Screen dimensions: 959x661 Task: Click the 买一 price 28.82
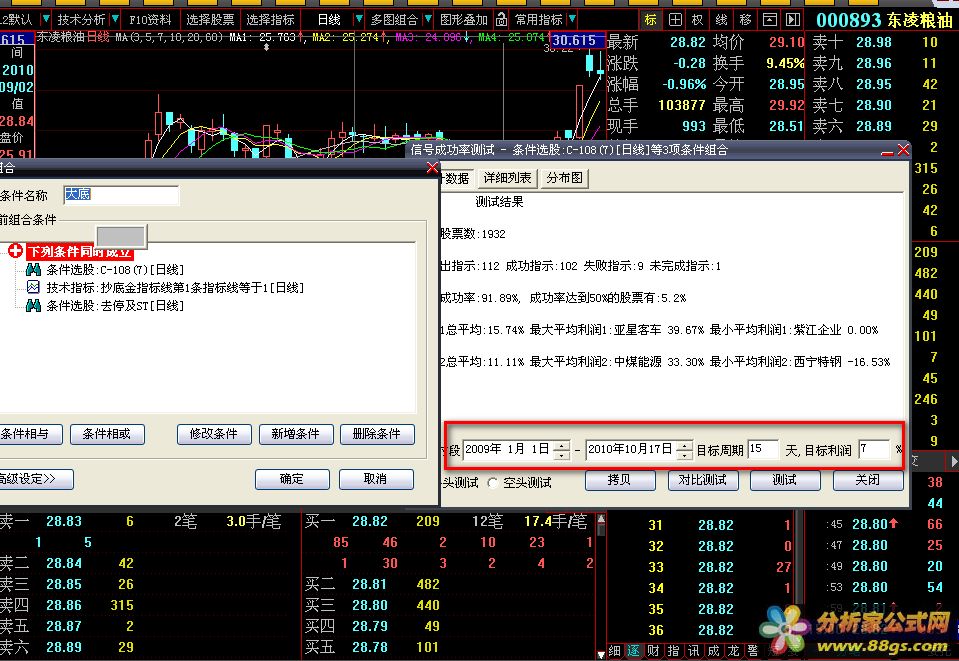click(x=370, y=521)
